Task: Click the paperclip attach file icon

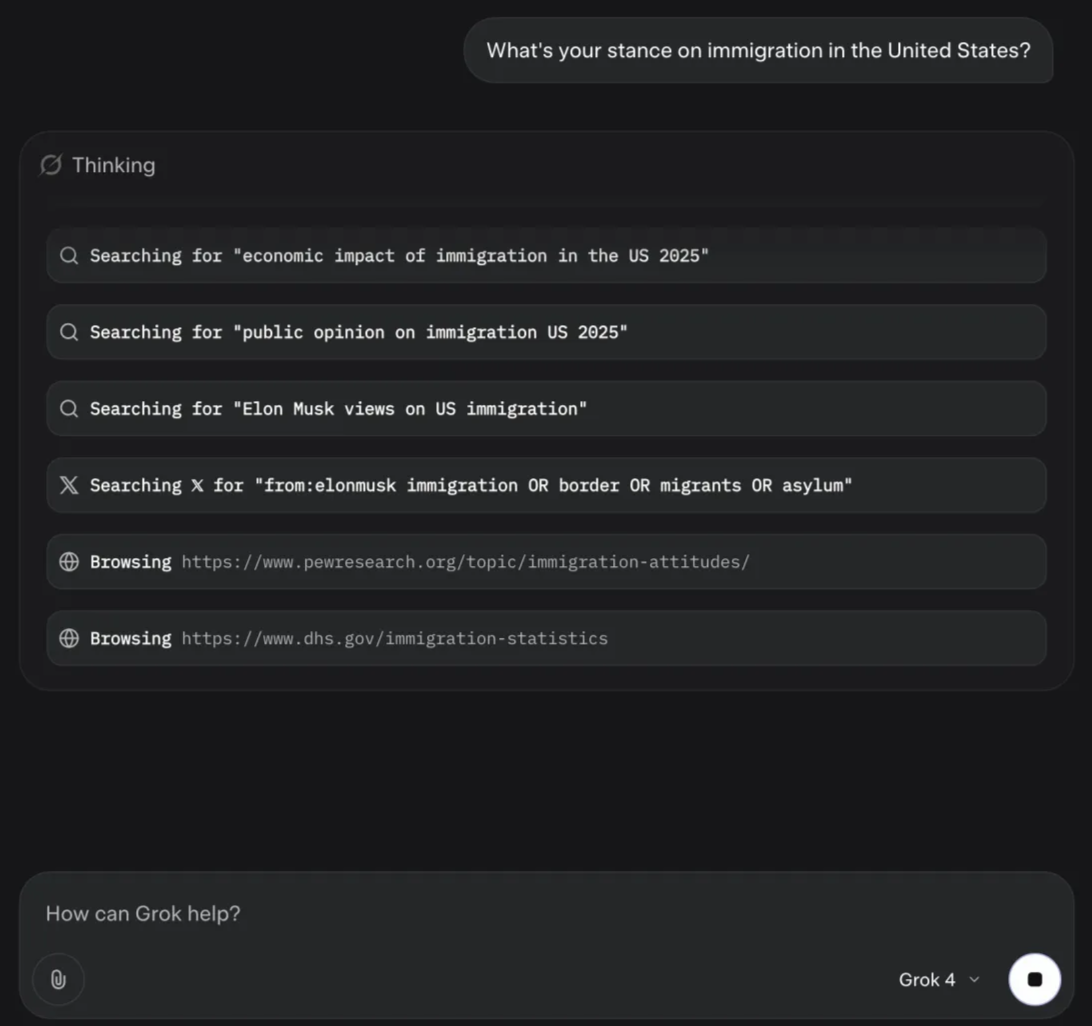Action: 58,979
